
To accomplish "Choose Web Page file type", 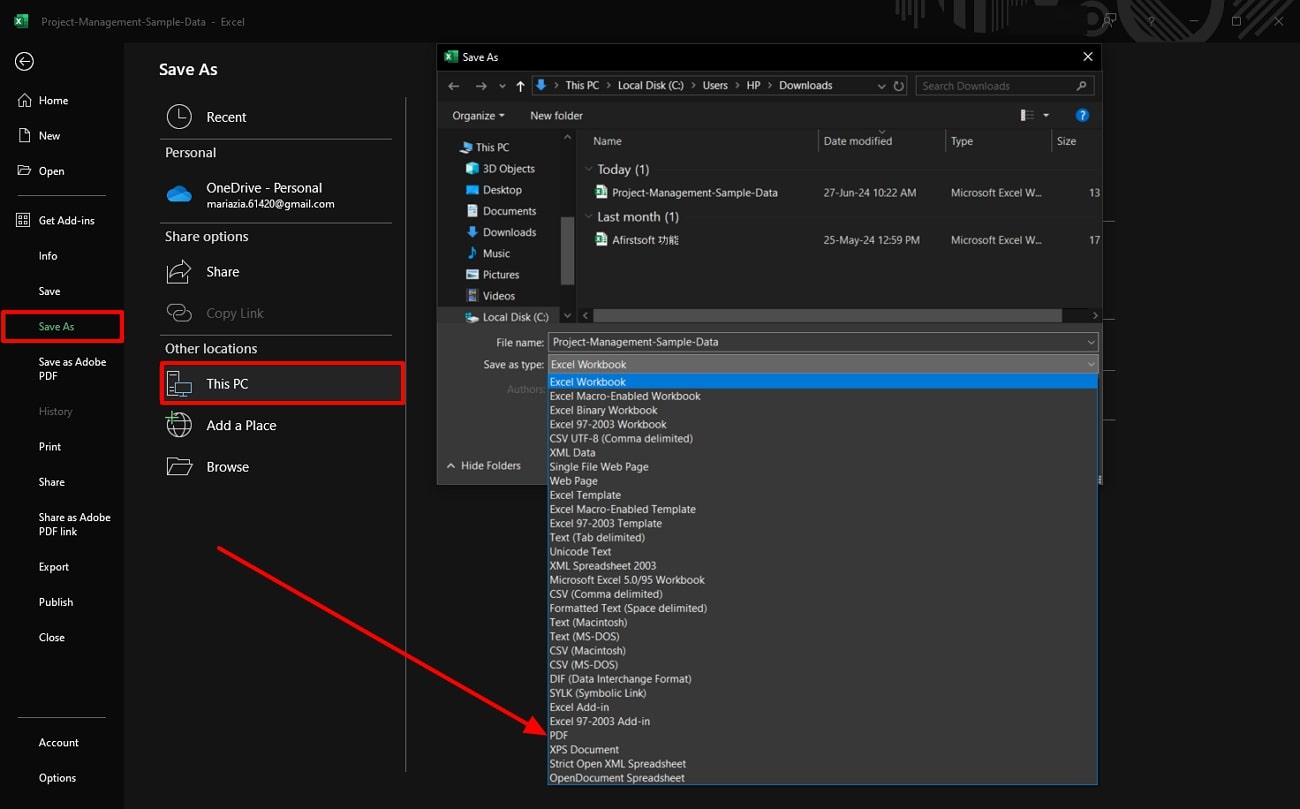I will 822,481.
